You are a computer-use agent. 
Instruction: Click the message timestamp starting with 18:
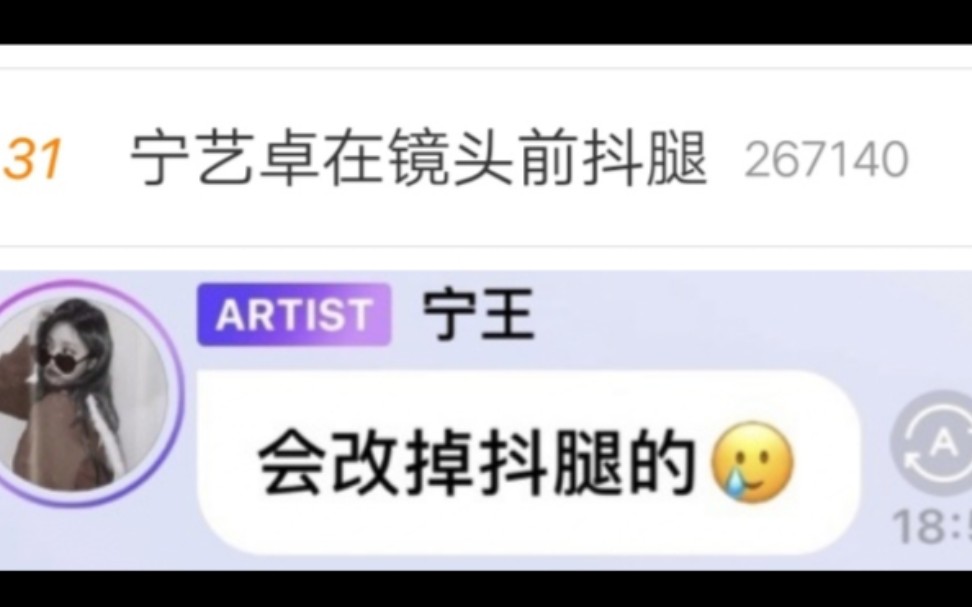click(932, 527)
